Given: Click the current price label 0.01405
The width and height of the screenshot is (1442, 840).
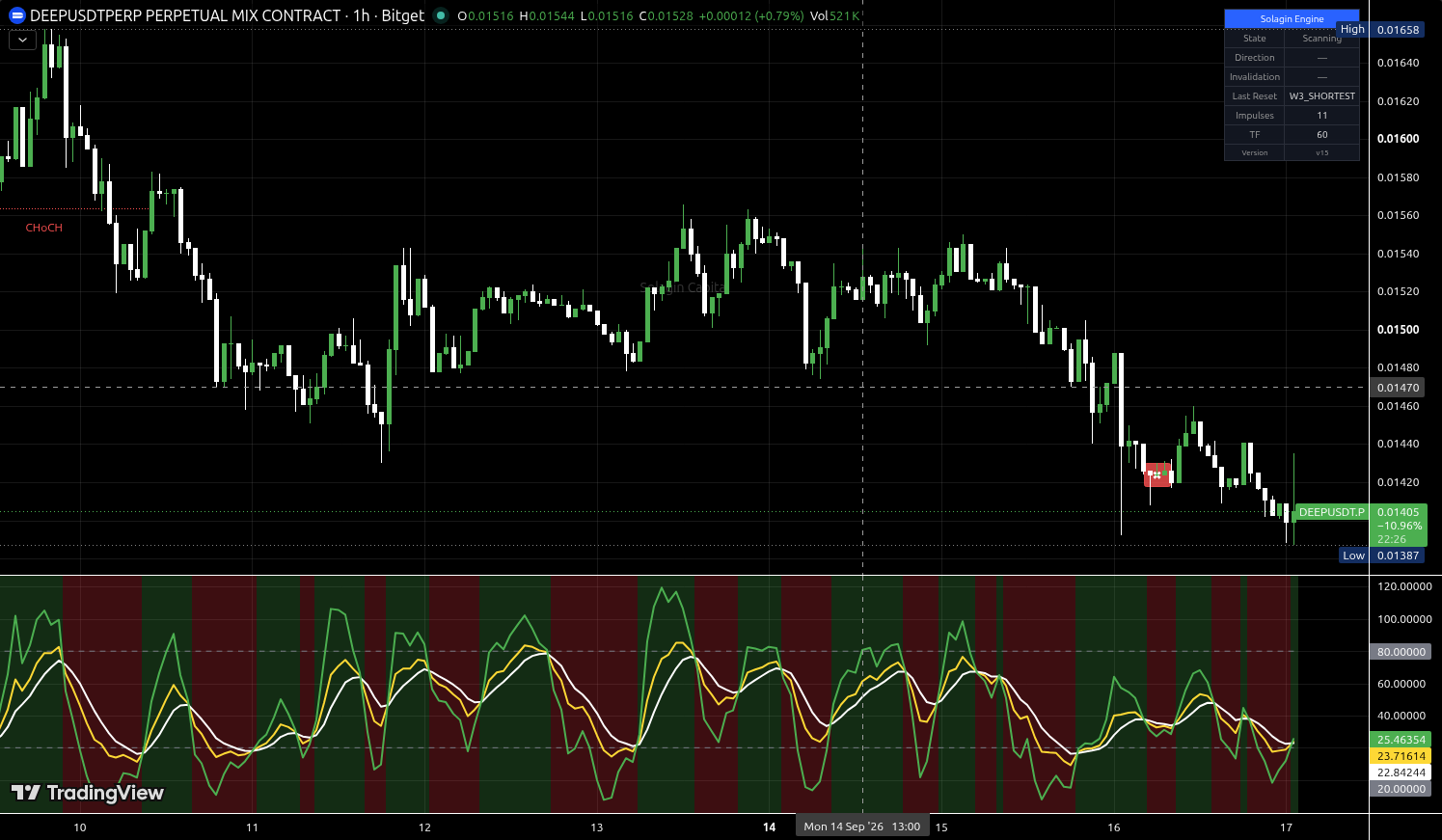Looking at the screenshot, I should tap(1398, 513).
